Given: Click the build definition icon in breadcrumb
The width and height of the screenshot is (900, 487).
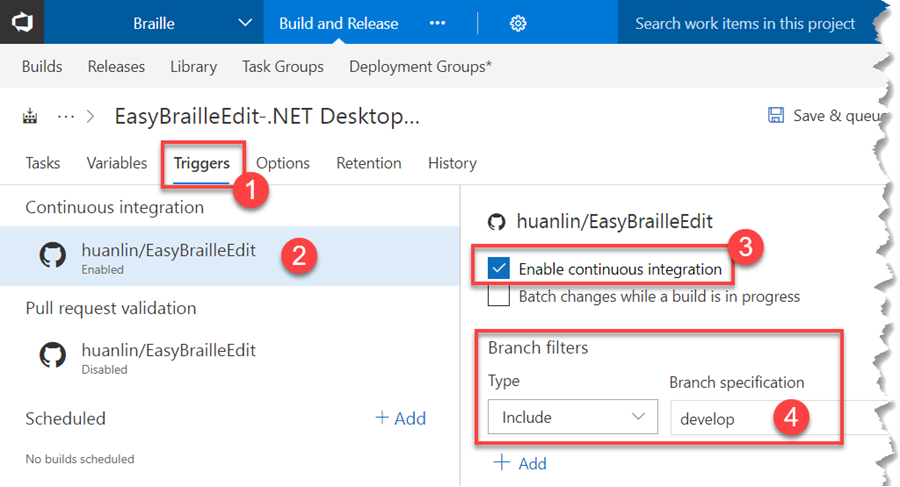Looking at the screenshot, I should [x=31, y=116].
